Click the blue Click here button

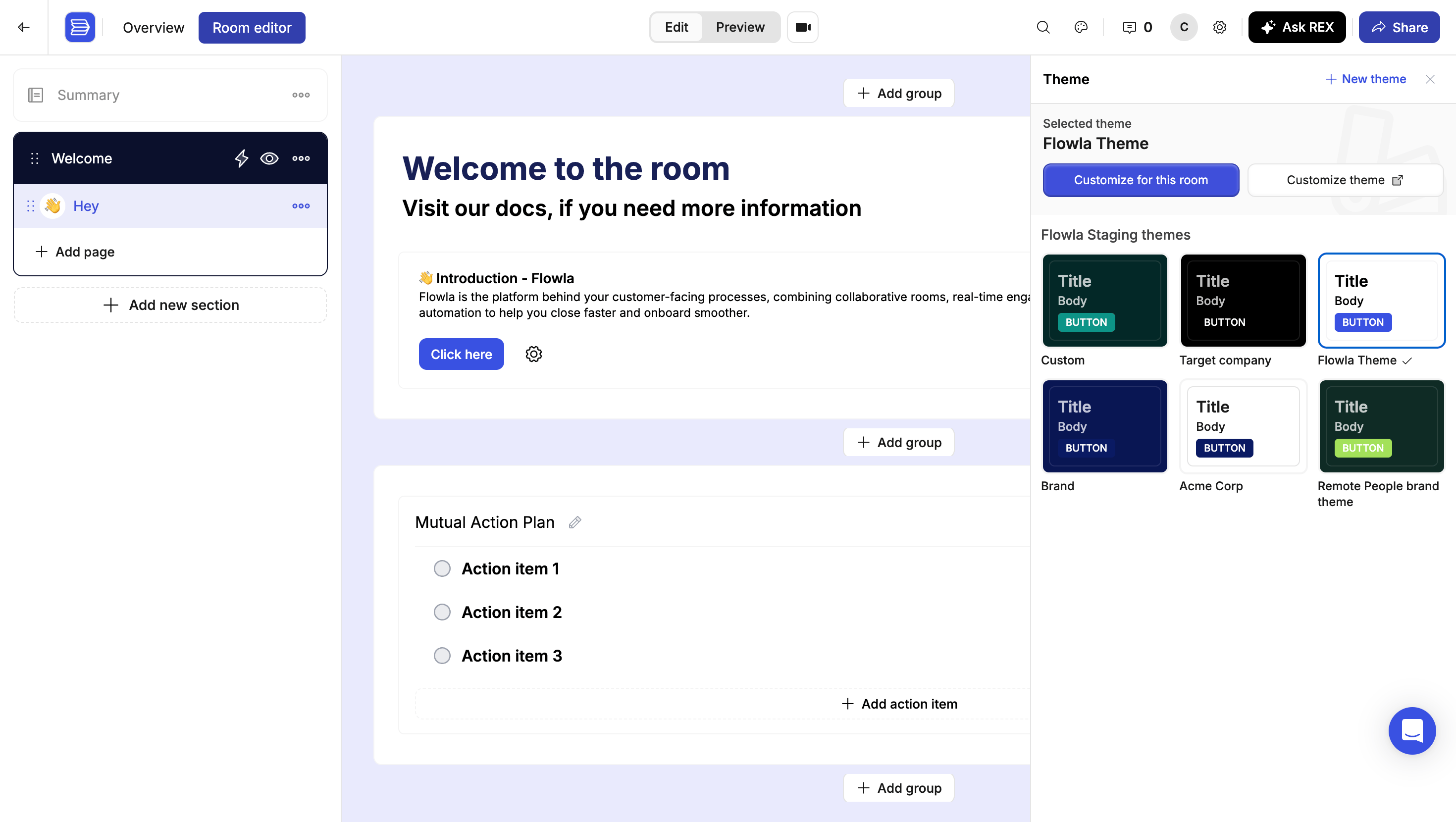461,354
